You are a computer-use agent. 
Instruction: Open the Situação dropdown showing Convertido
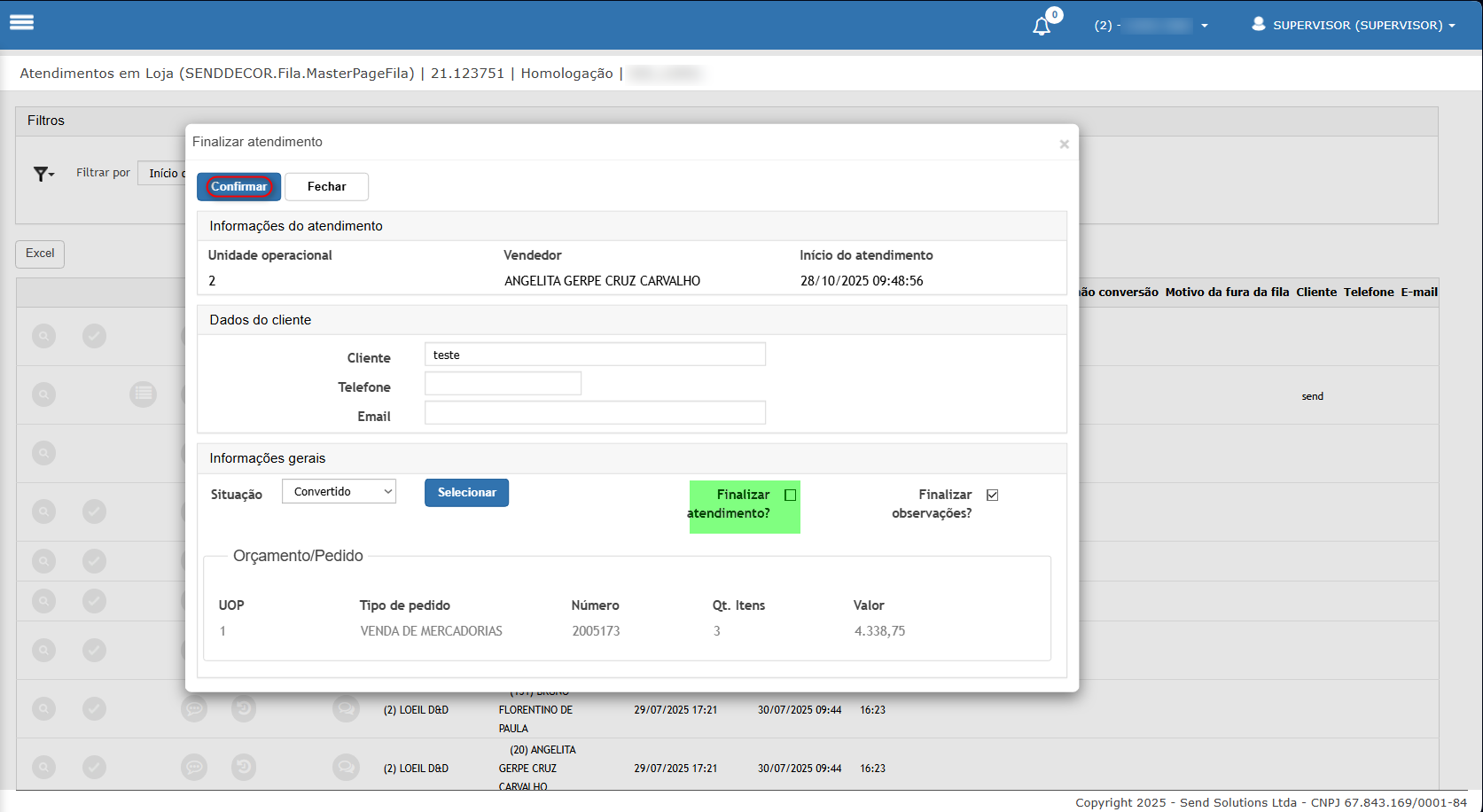coord(339,492)
